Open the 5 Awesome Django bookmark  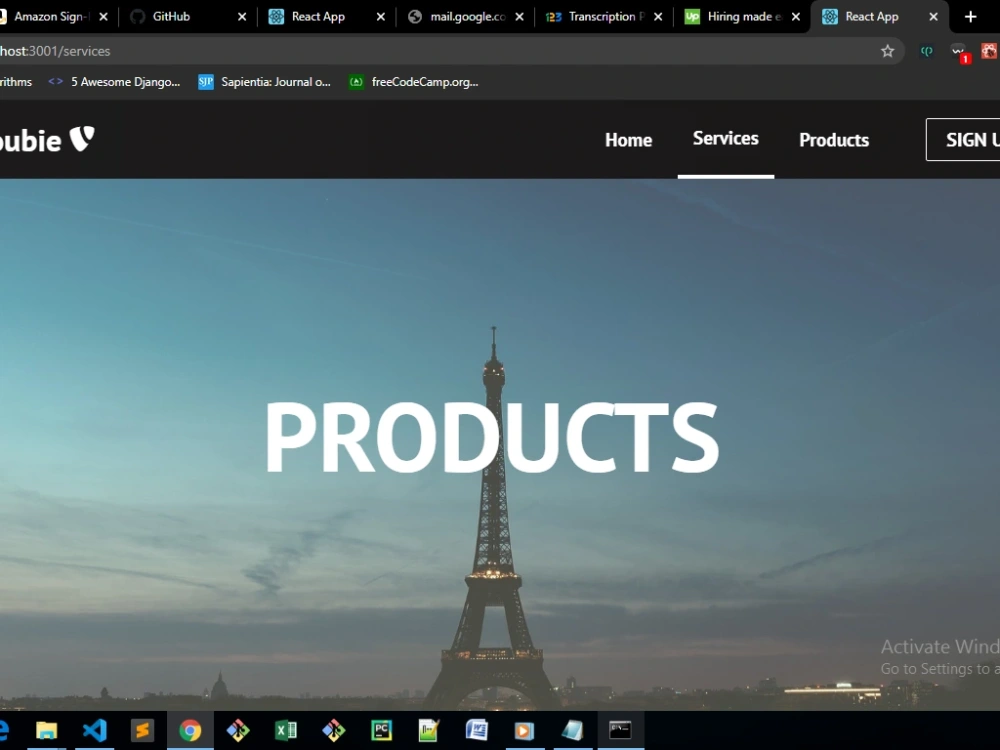[x=115, y=82]
